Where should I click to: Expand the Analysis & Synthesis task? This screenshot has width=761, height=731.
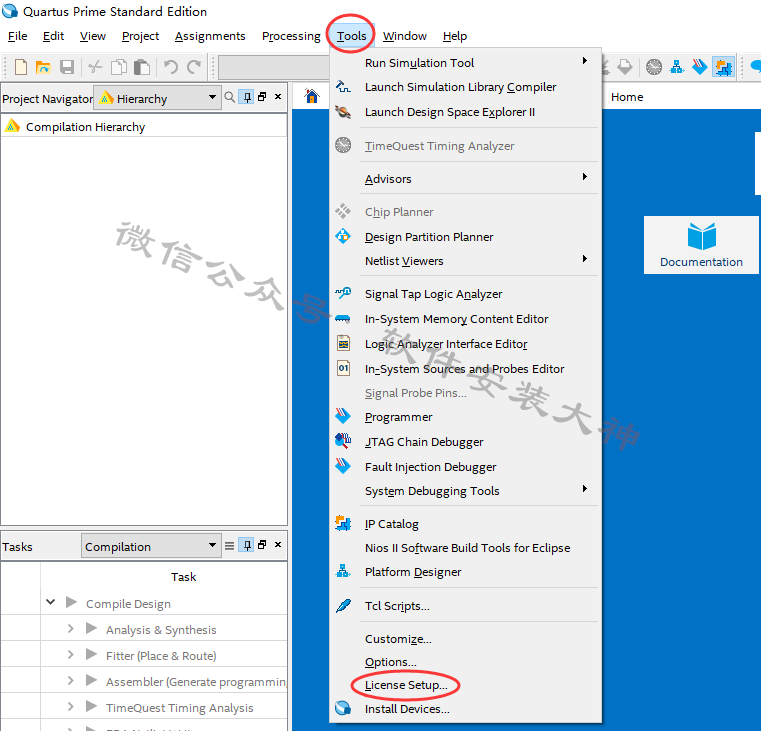(70, 629)
